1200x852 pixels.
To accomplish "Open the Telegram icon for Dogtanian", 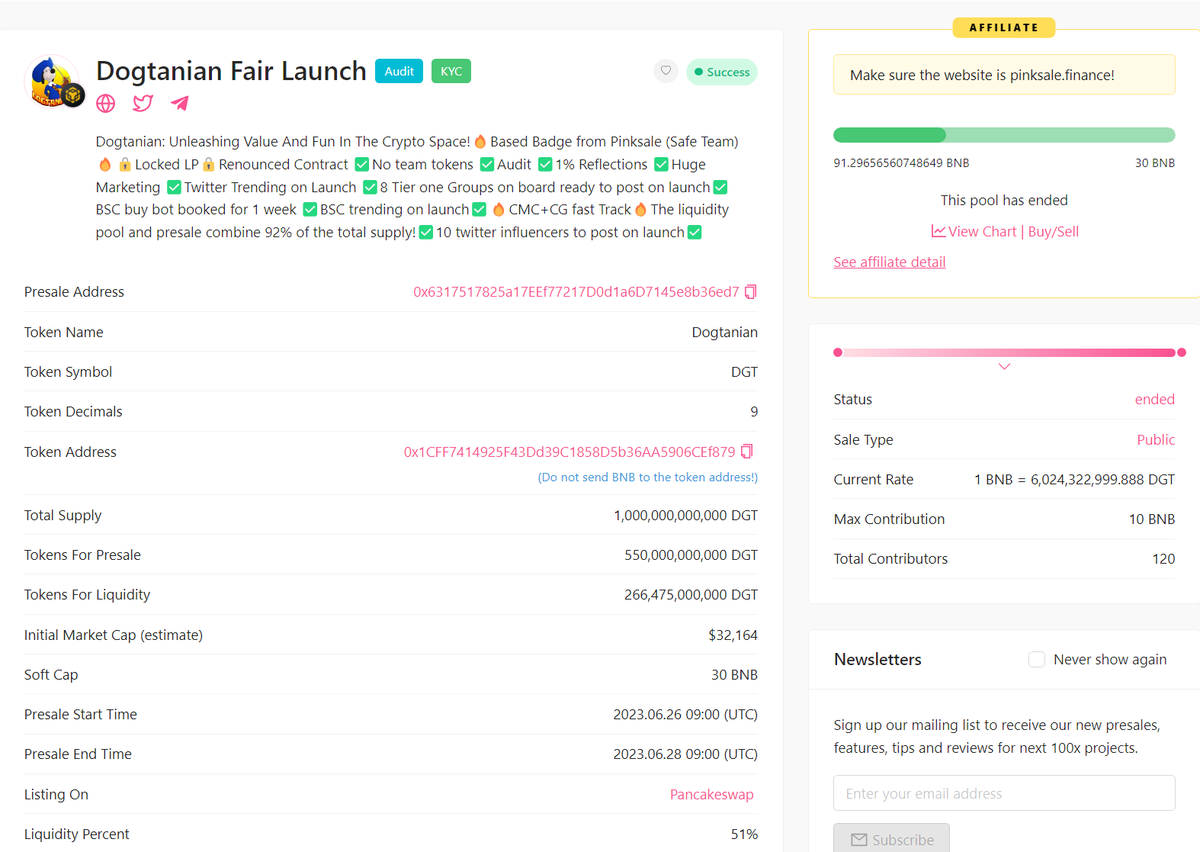I will click(x=180, y=103).
